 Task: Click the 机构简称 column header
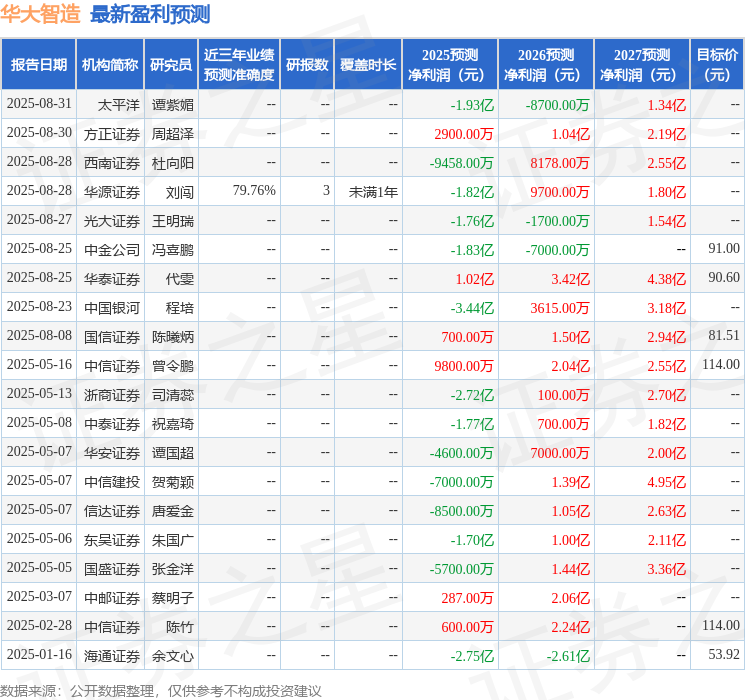(x=110, y=65)
